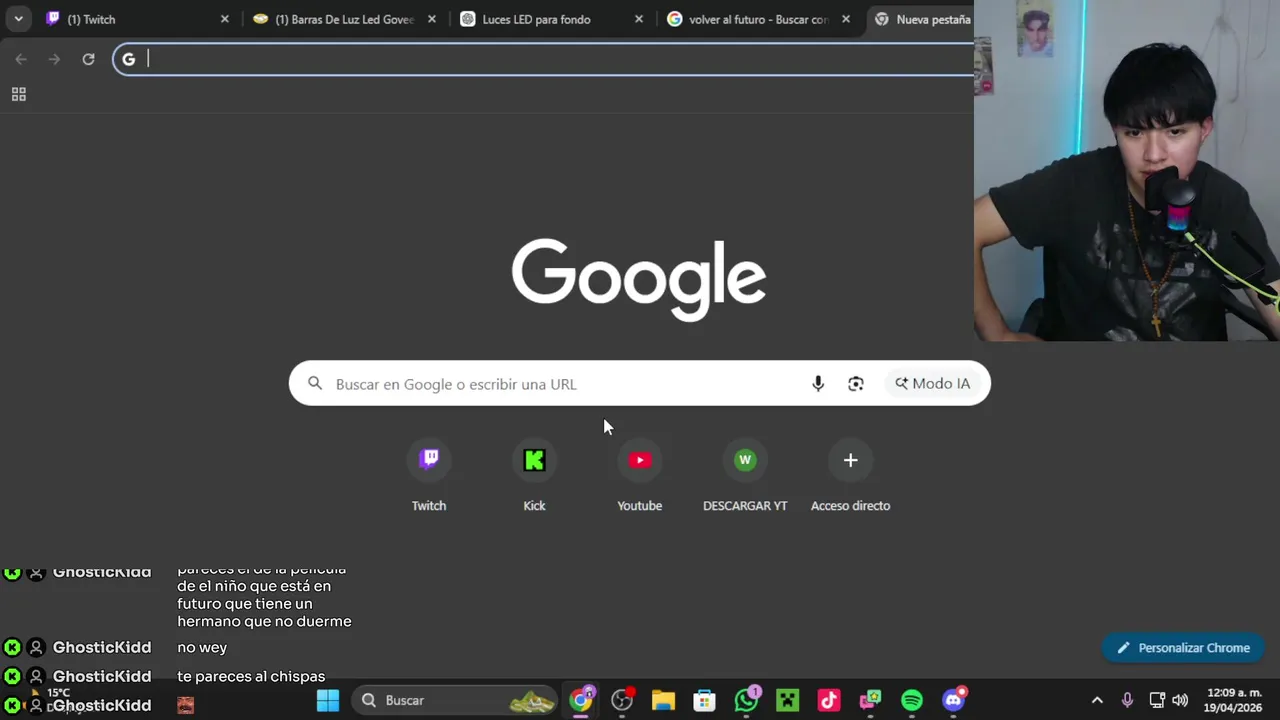Expand the hidden system tray icons
Screen dimensions: 1280x720
(x=1097, y=700)
